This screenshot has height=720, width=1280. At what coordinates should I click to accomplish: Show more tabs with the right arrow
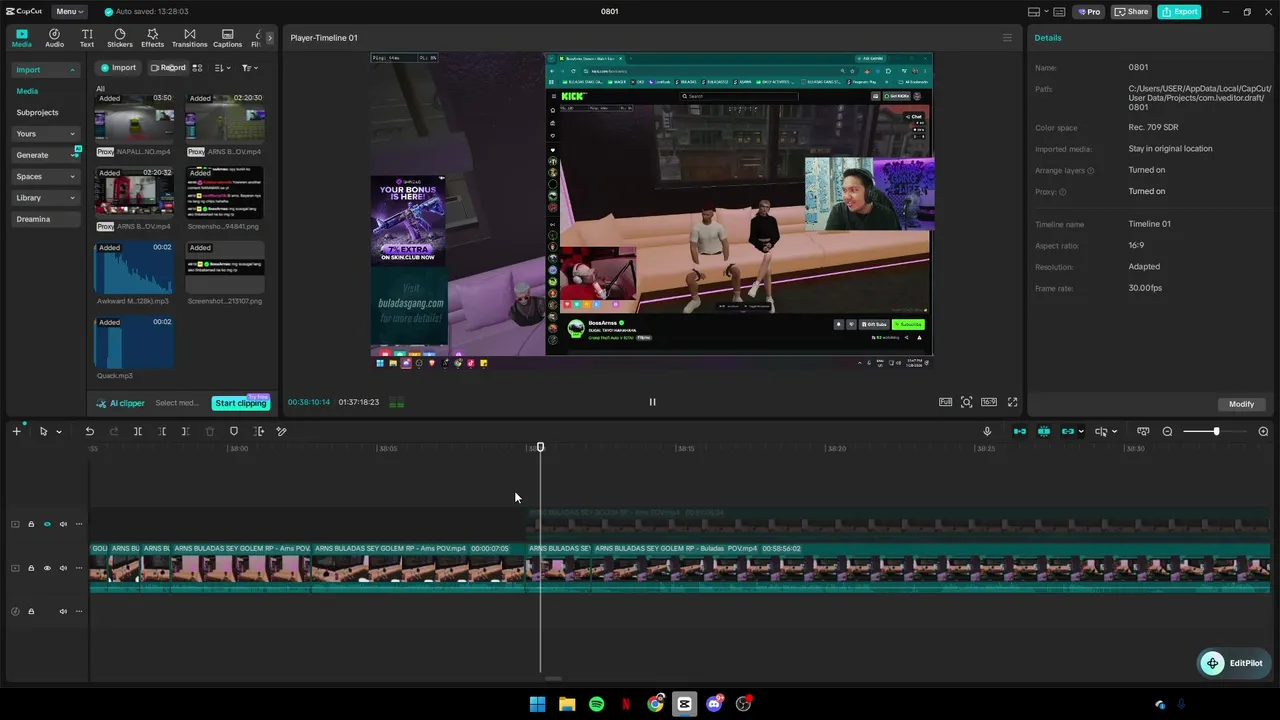(269, 38)
